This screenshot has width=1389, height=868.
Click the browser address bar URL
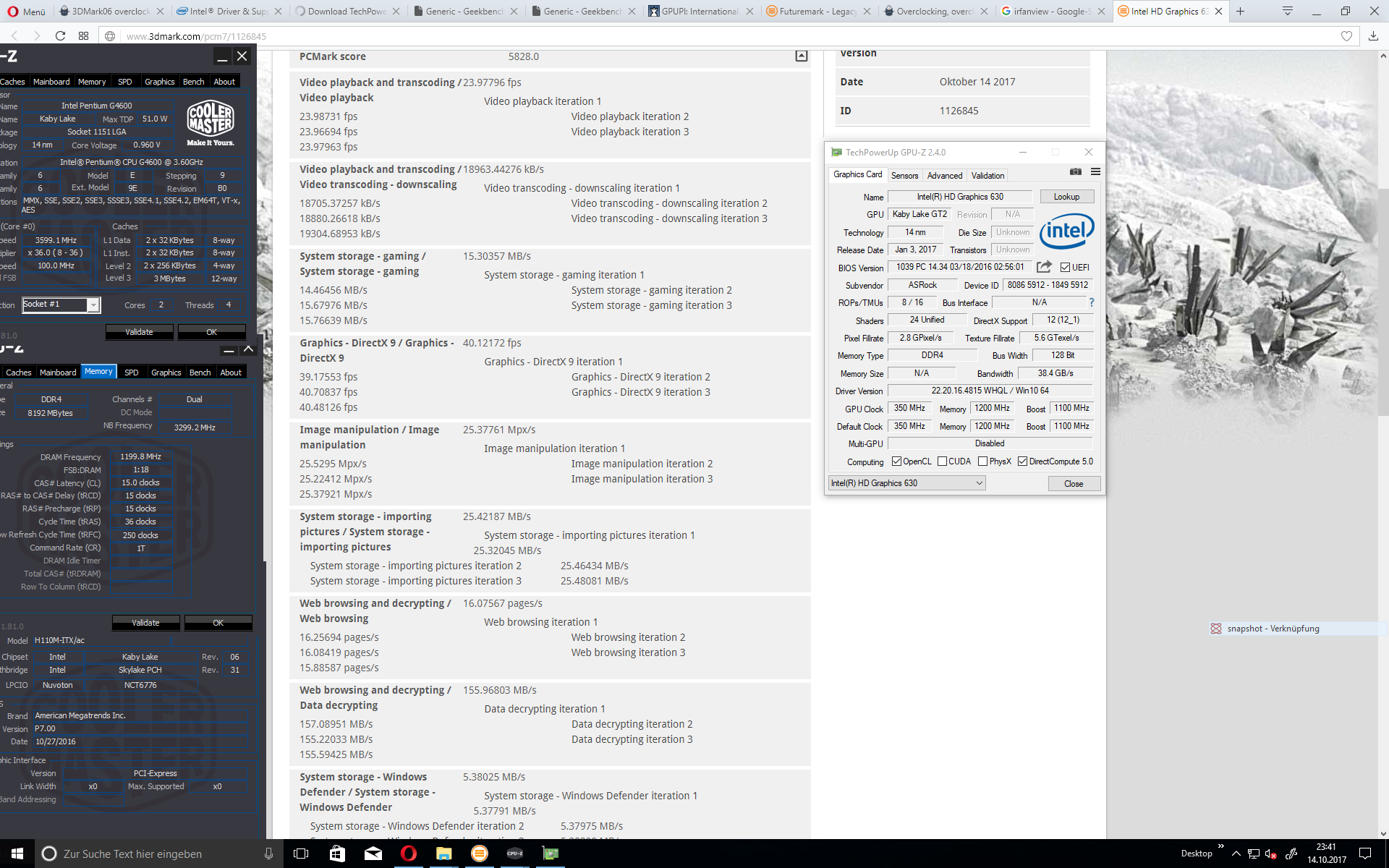(196, 36)
